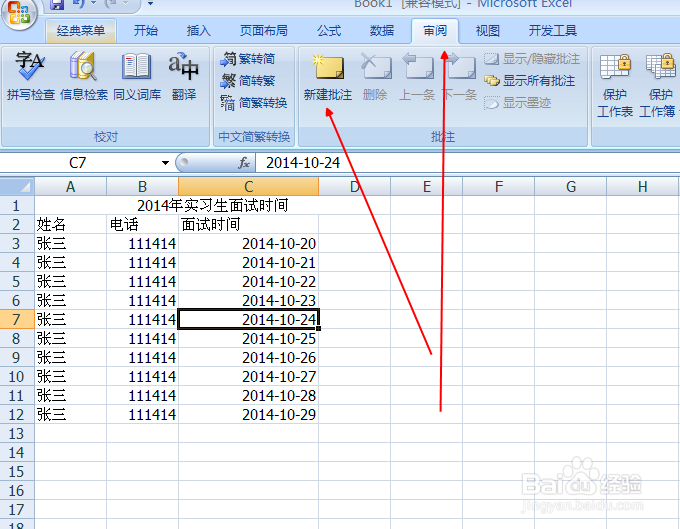Click the 删除 comment button

tap(375, 77)
